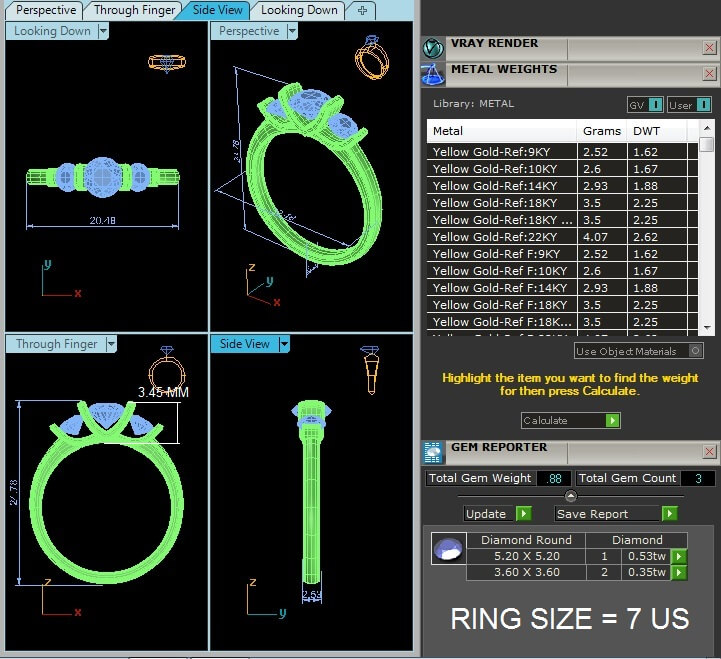
Task: Switch to the top Perspective tab
Action: pos(45,10)
